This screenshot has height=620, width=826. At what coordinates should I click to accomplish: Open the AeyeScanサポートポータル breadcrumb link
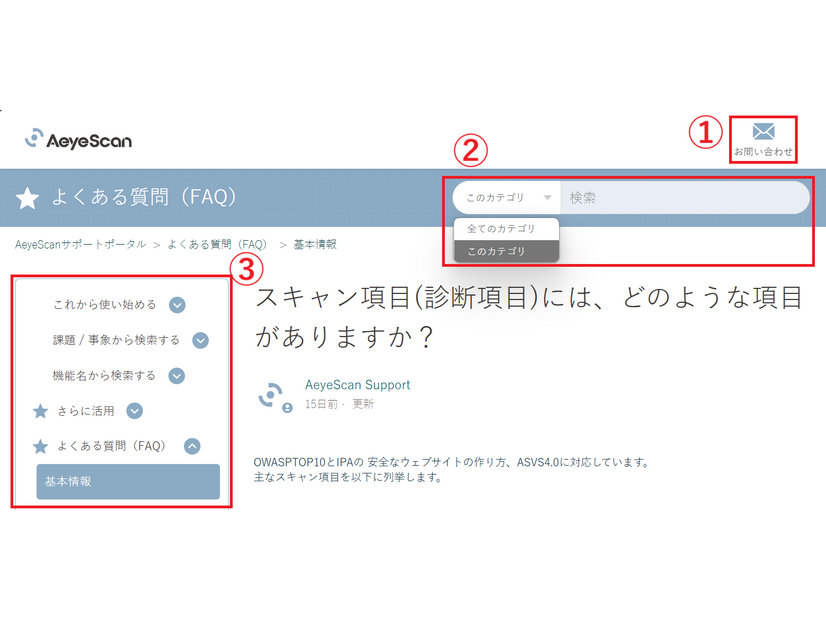(x=81, y=244)
